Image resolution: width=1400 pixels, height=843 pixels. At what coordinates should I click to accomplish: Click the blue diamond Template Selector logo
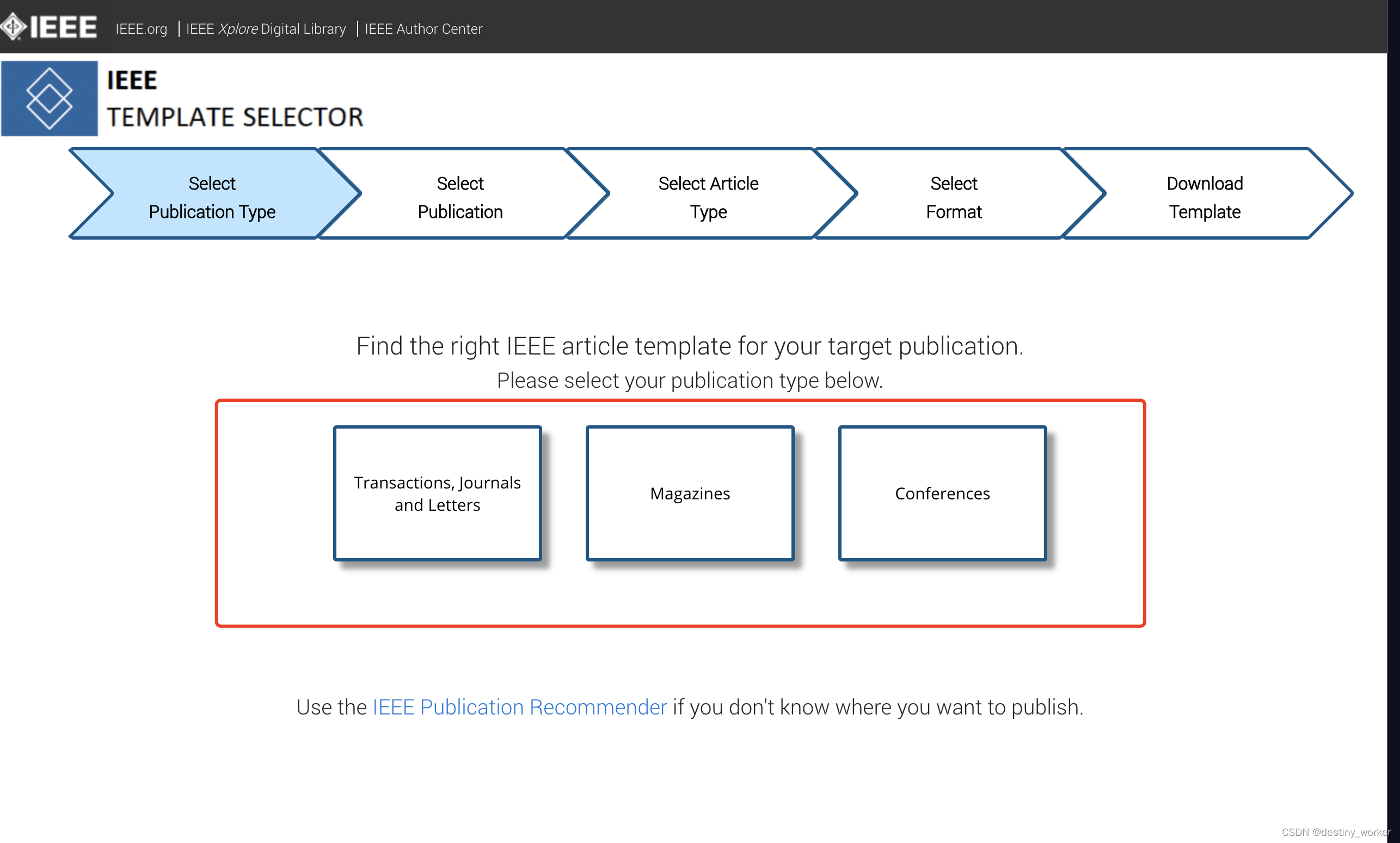pos(50,98)
